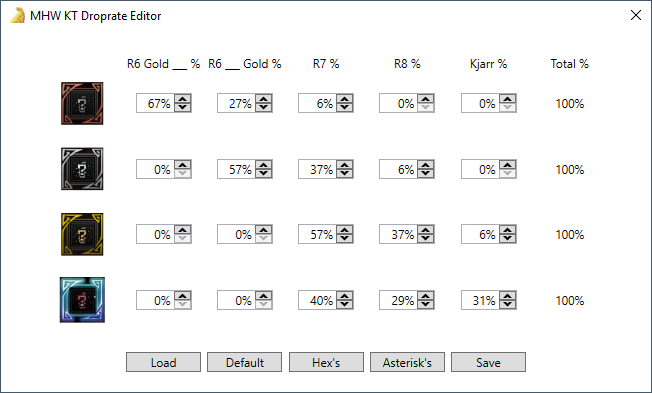Image resolution: width=652 pixels, height=393 pixels.
Task: Click the "Total %" column header
Action: point(570,64)
